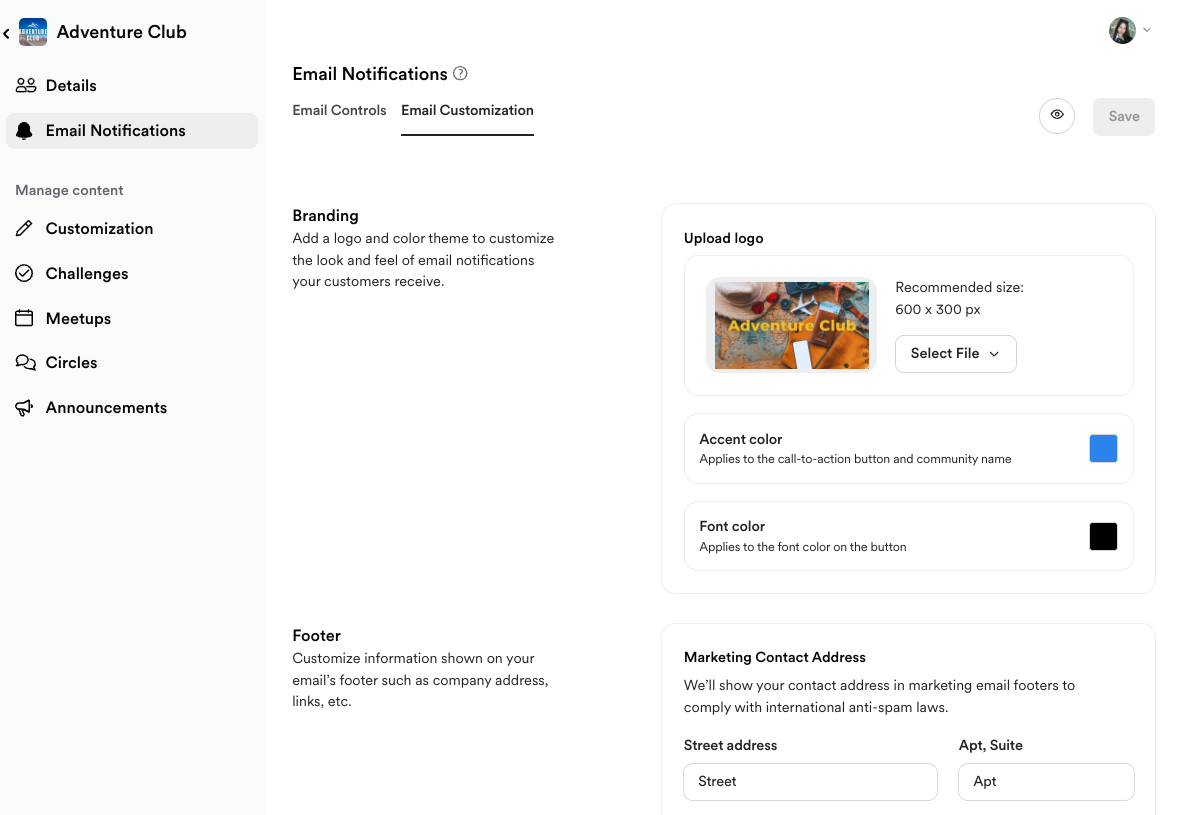1186x815 pixels.
Task: Click the Customization pencil icon
Action: [25, 229]
